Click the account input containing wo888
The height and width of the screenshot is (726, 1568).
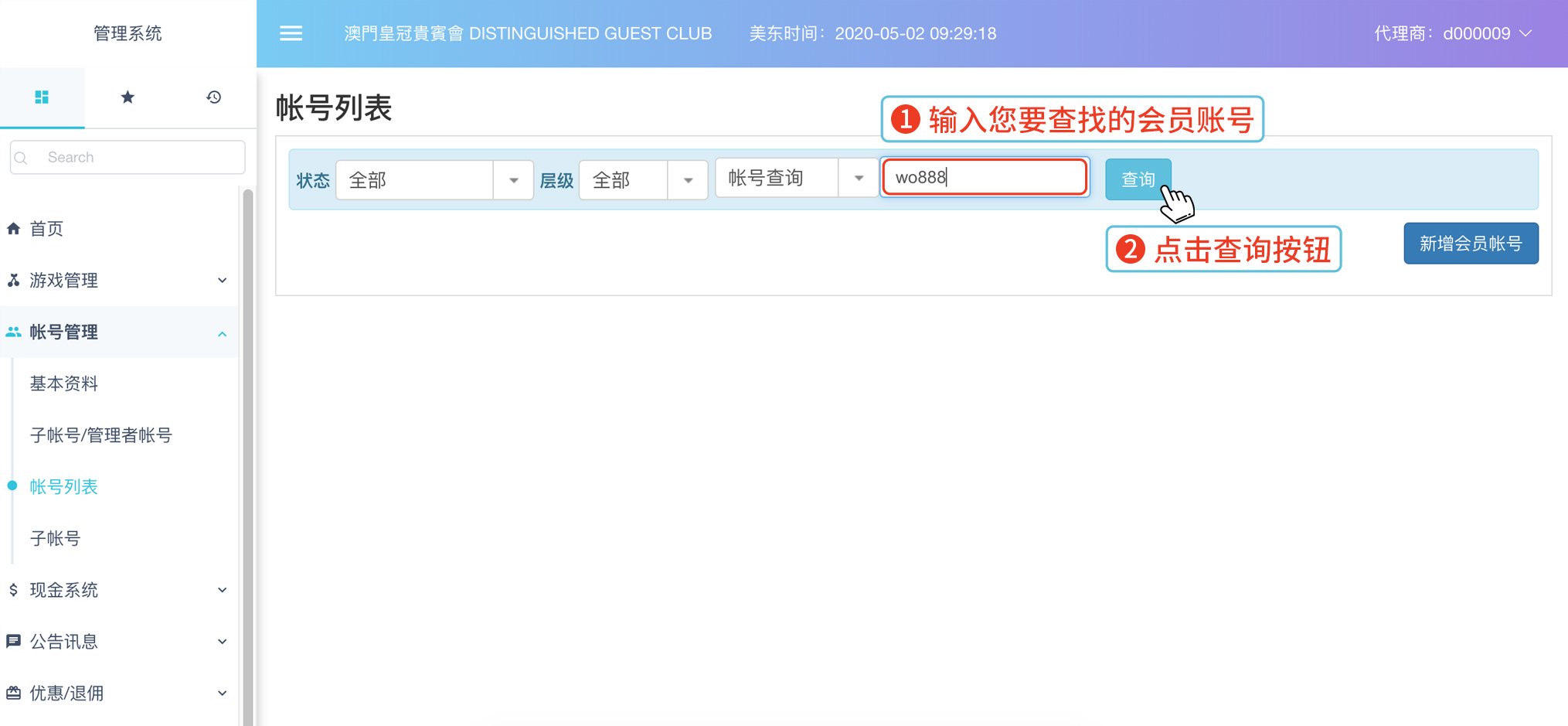tap(985, 177)
